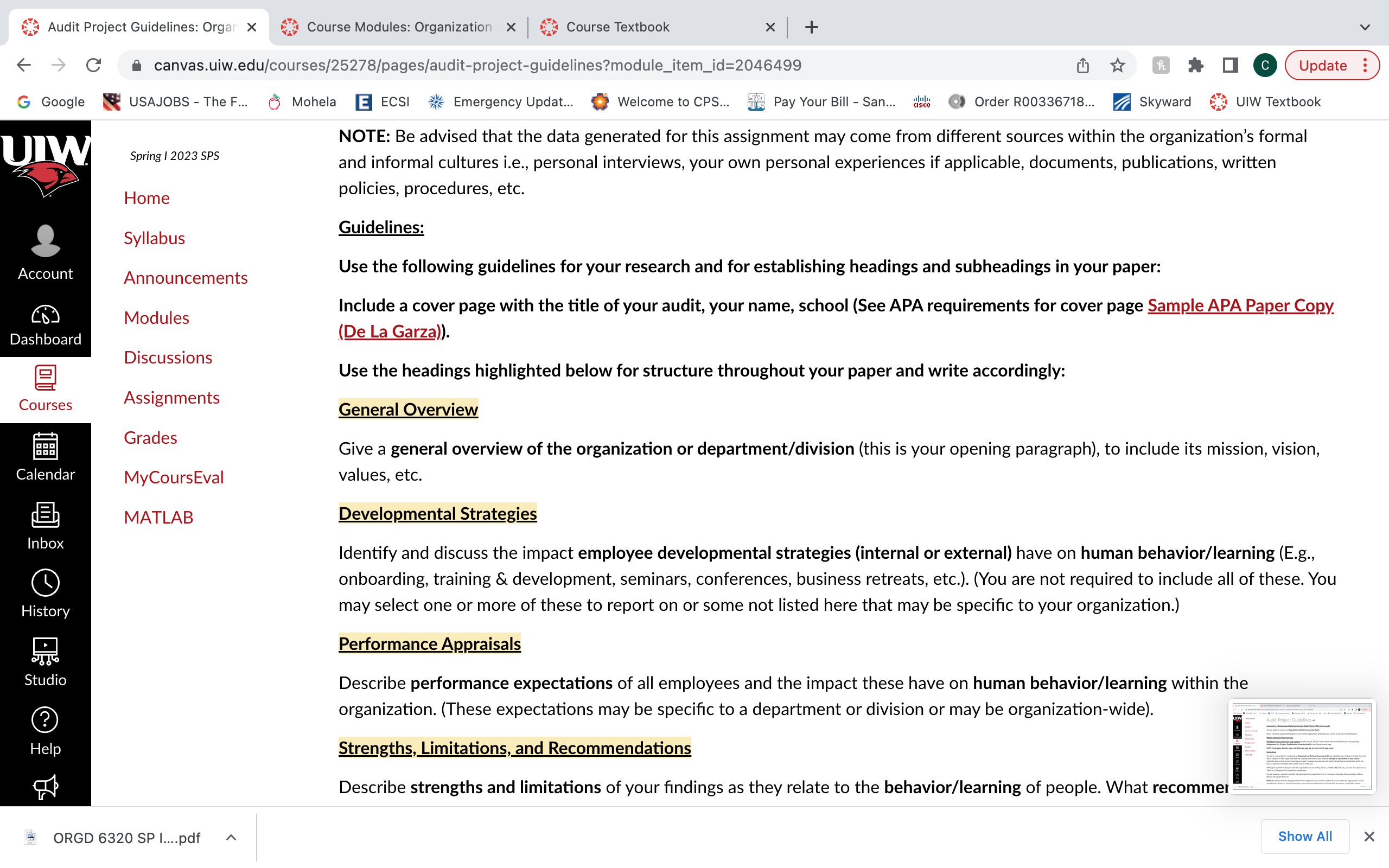Go to Assignments in course navigation
This screenshot has height=868, width=1389.
pyautogui.click(x=171, y=397)
